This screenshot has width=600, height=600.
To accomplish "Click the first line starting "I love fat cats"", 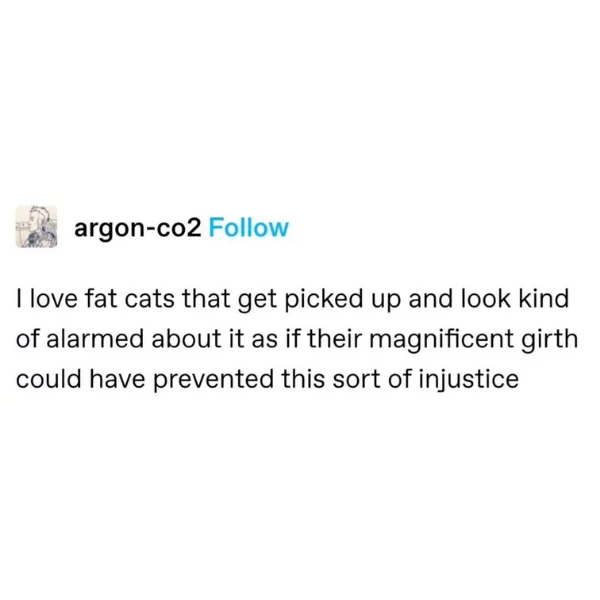I will click(292, 299).
